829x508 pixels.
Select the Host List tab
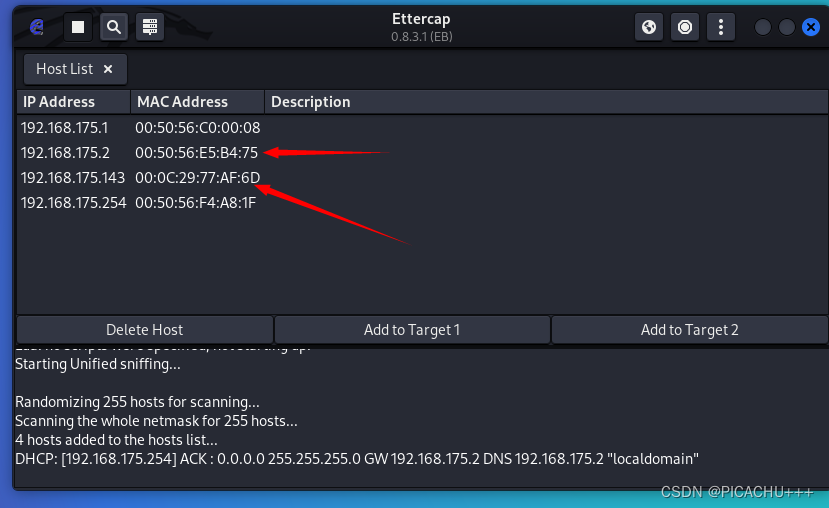(x=64, y=69)
